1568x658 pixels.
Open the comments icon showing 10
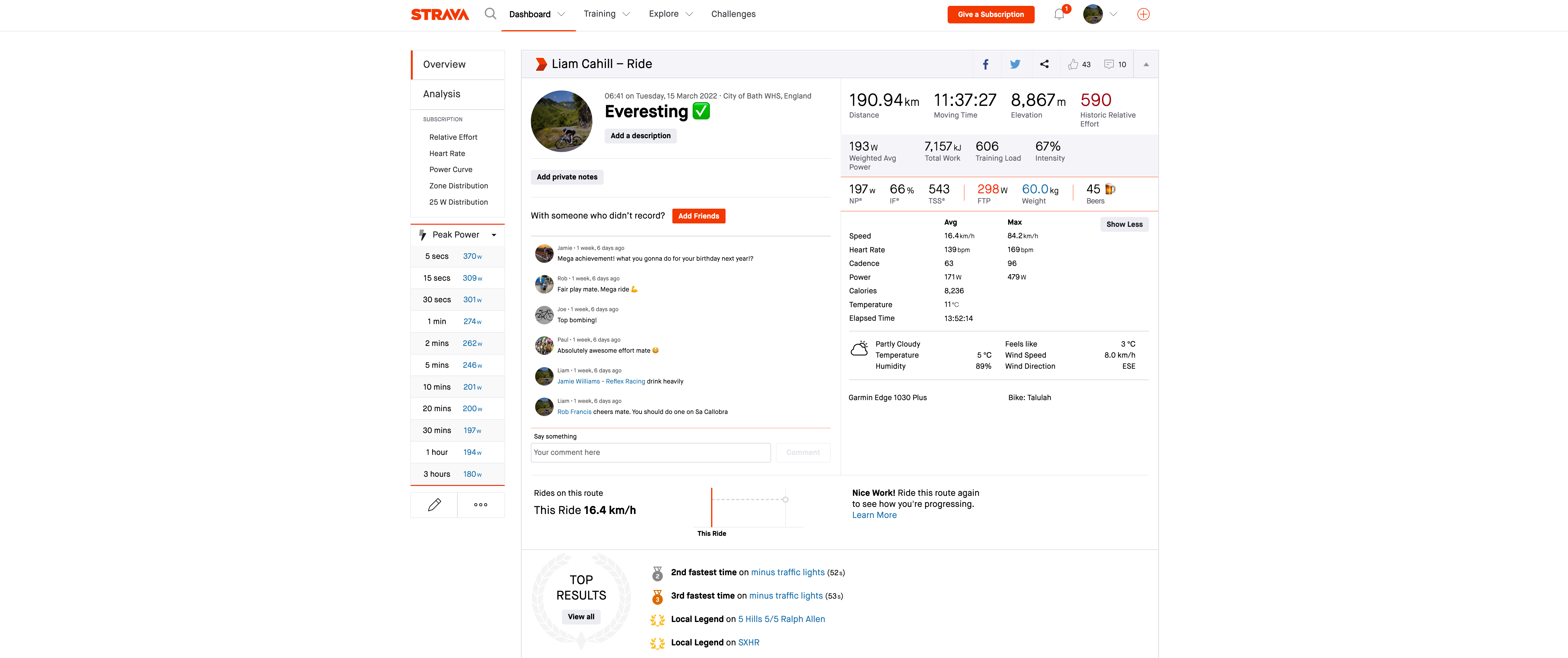coord(1108,64)
